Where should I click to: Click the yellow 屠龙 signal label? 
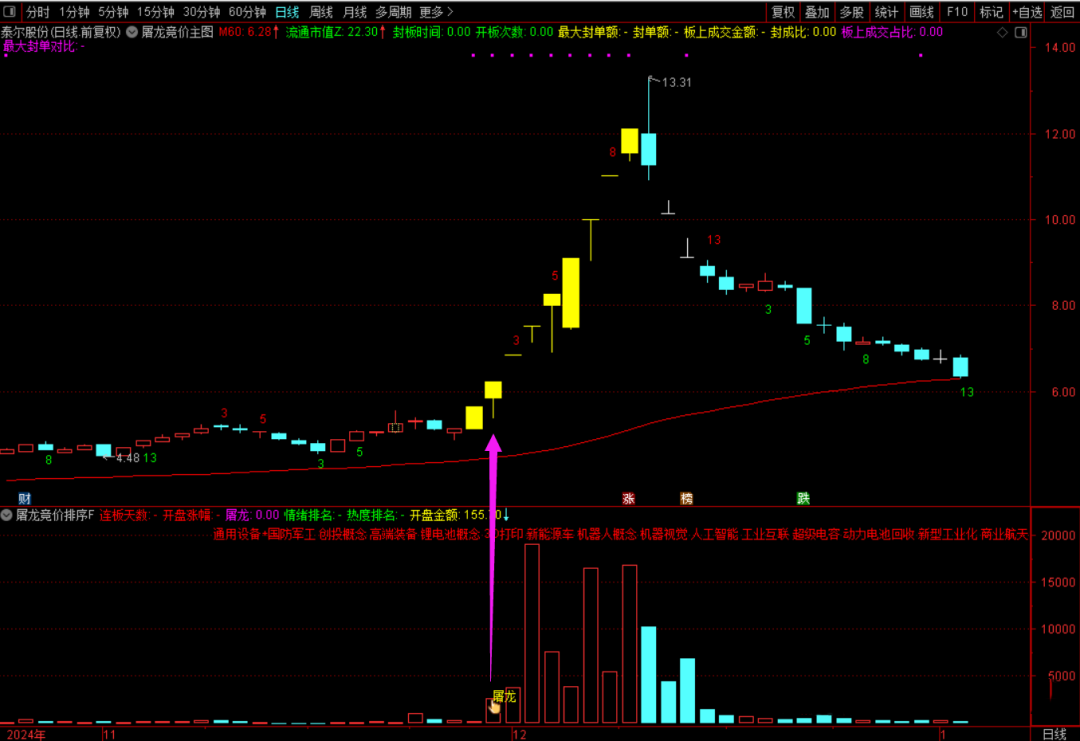point(504,695)
